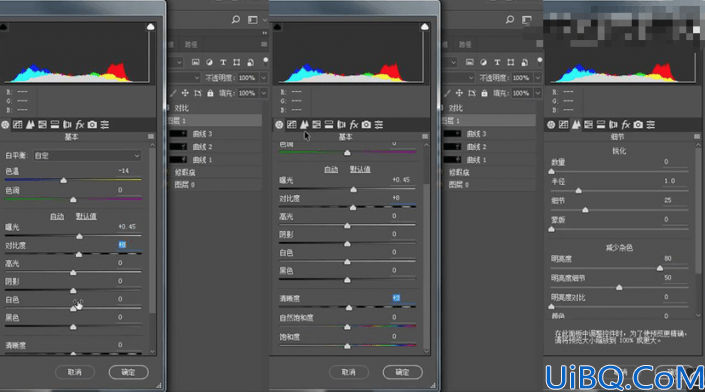Open Presets tab icon in 白平衡 dialog
The height and width of the screenshot is (392, 705).
(105, 125)
